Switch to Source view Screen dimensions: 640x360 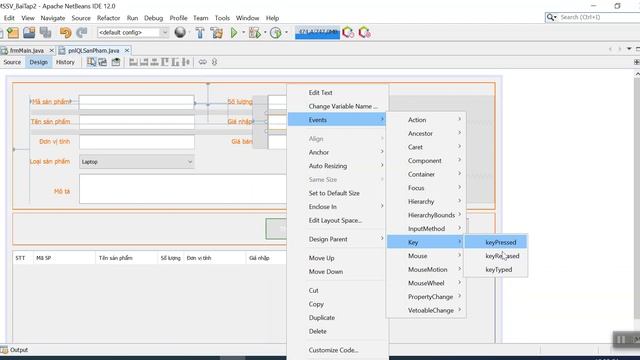pyautogui.click(x=12, y=62)
